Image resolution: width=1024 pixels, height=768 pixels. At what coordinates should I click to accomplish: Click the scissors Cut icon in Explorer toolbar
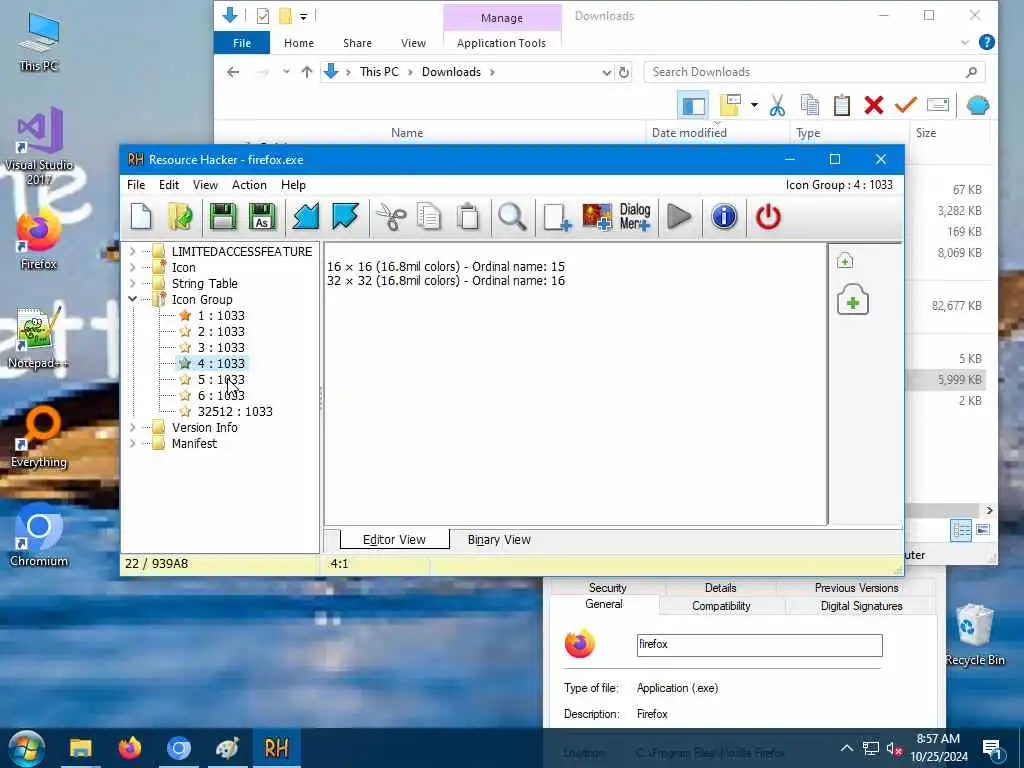pos(777,105)
